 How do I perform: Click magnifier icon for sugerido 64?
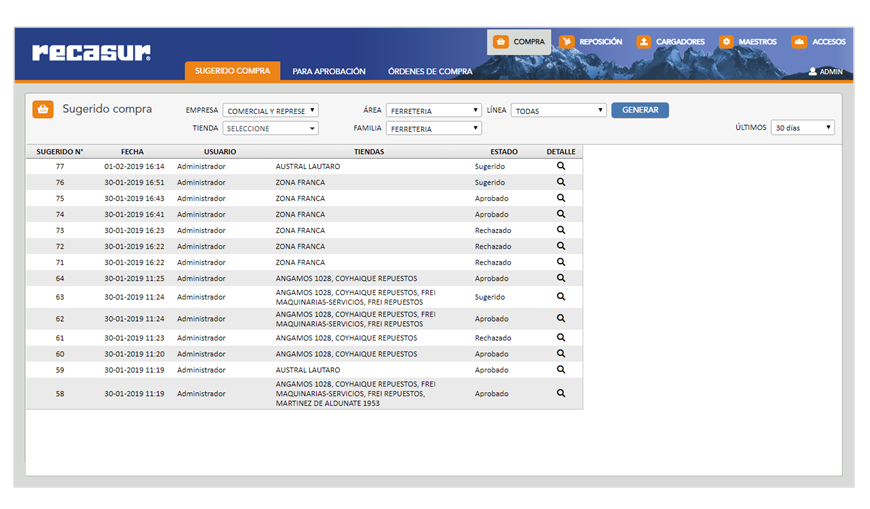pos(561,278)
